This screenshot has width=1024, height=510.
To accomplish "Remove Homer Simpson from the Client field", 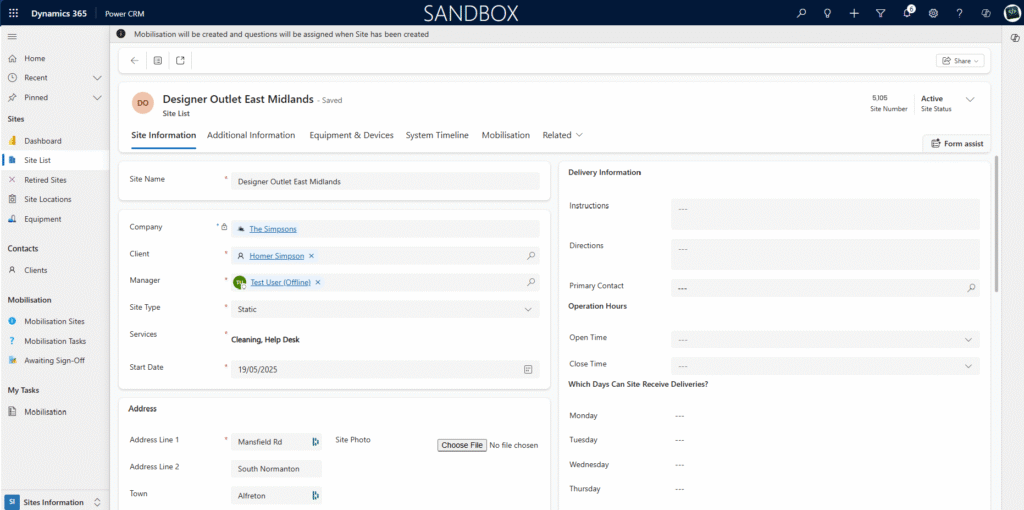I will (x=311, y=256).
